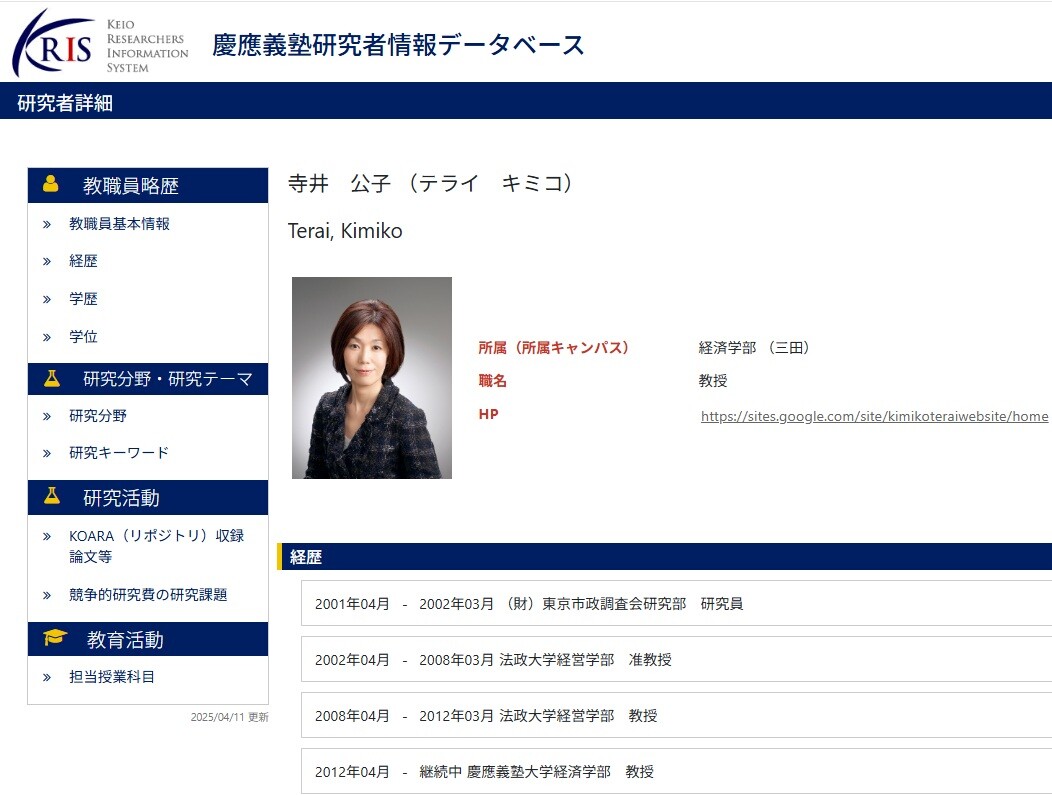
Task: Open the 学位 section link
Action: click(83, 337)
